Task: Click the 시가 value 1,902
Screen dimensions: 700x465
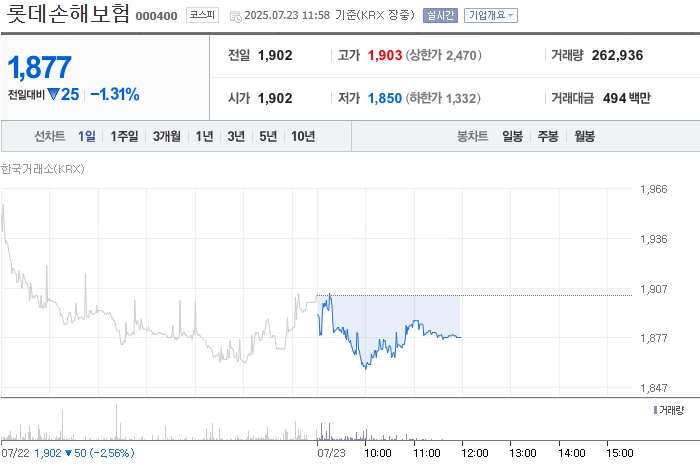Action: pos(275,98)
